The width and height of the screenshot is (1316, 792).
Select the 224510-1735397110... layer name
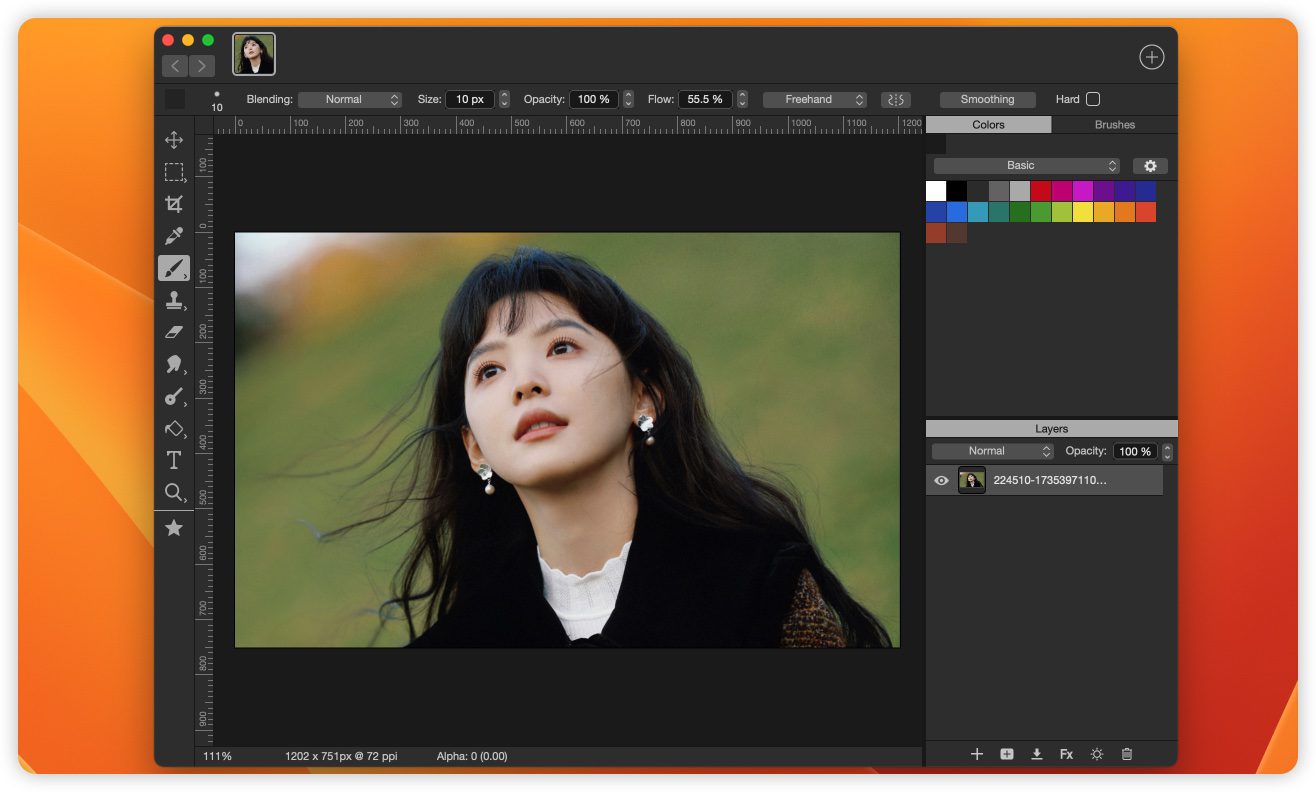pyautogui.click(x=1050, y=480)
